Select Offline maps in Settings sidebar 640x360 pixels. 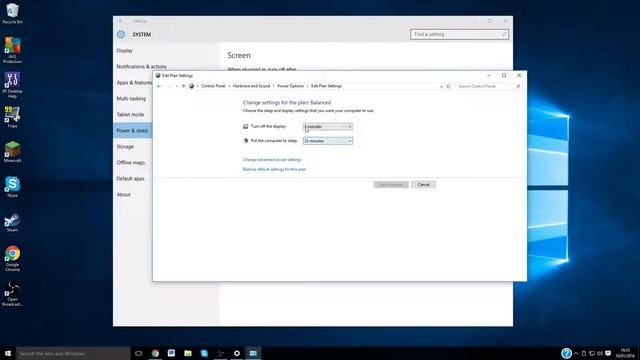[131, 162]
